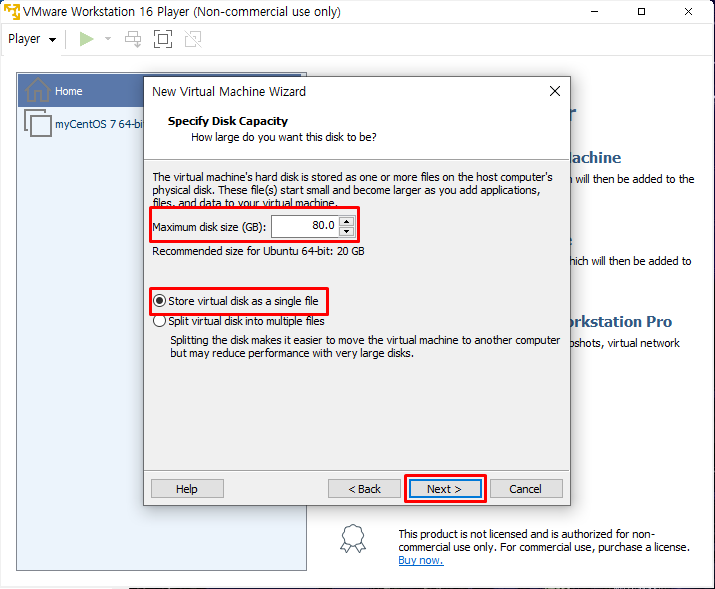
Task: Open the Buy now link
Action: tap(420, 560)
